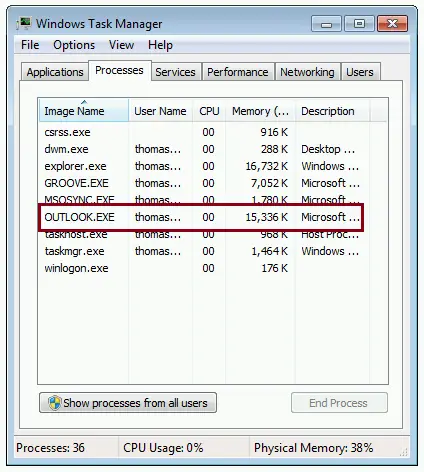This screenshot has height=472, width=424.
Task: Open the Help menu
Action: point(160,45)
